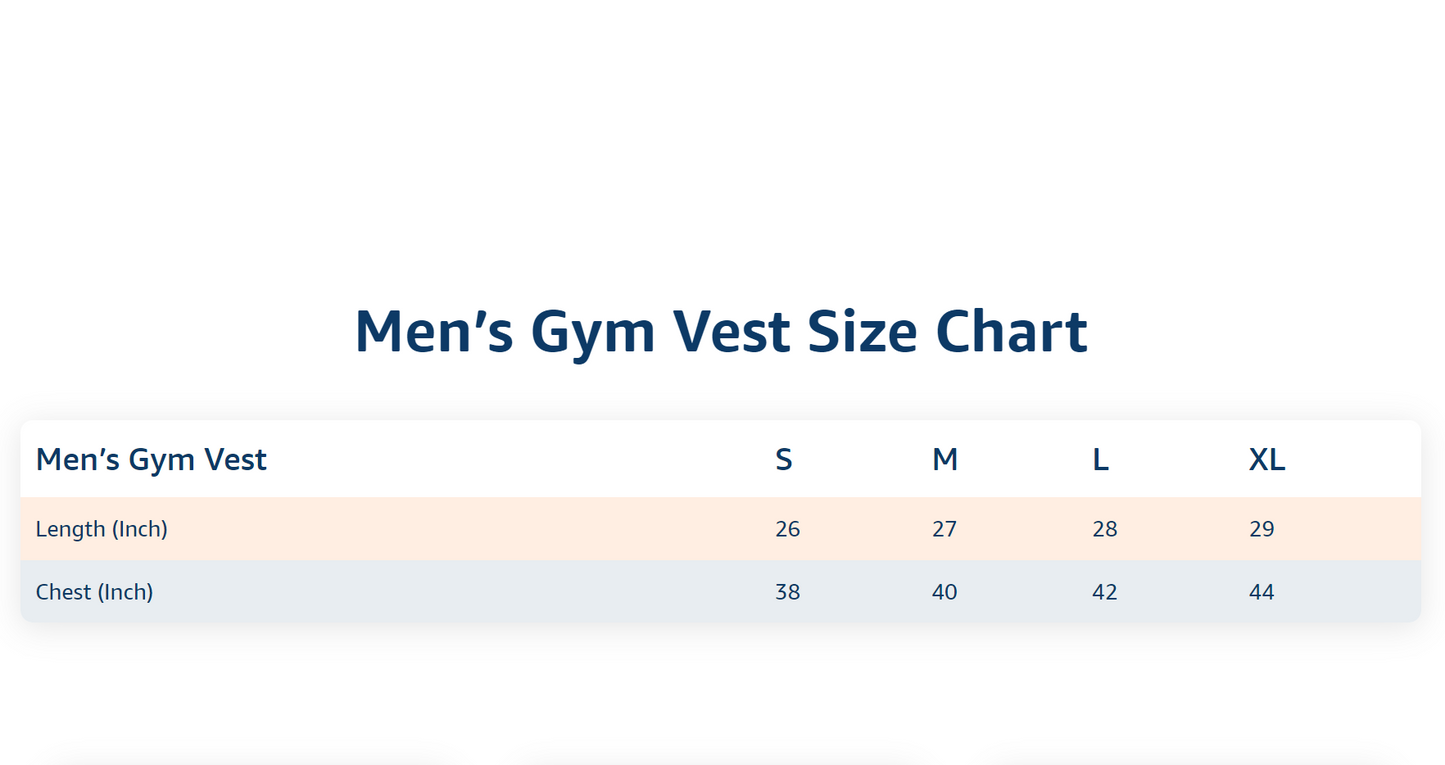Click the length value 27 cell

coord(944,529)
